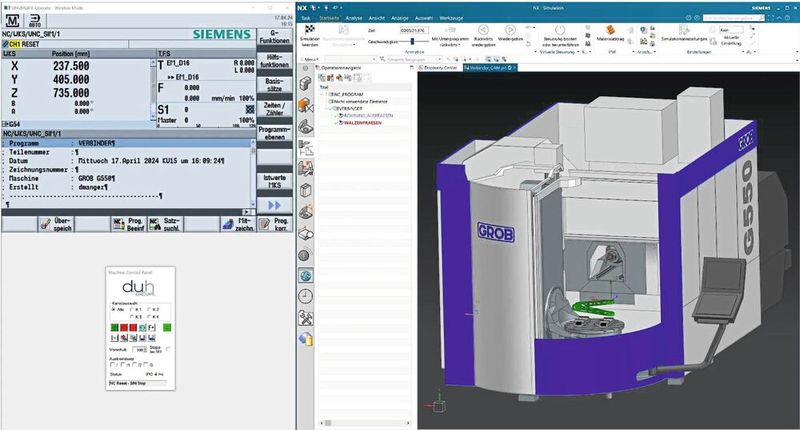The width and height of the screenshot is (800, 430).
Task: Switch to Werkzeuge ribbon tab
Action: tap(451, 18)
